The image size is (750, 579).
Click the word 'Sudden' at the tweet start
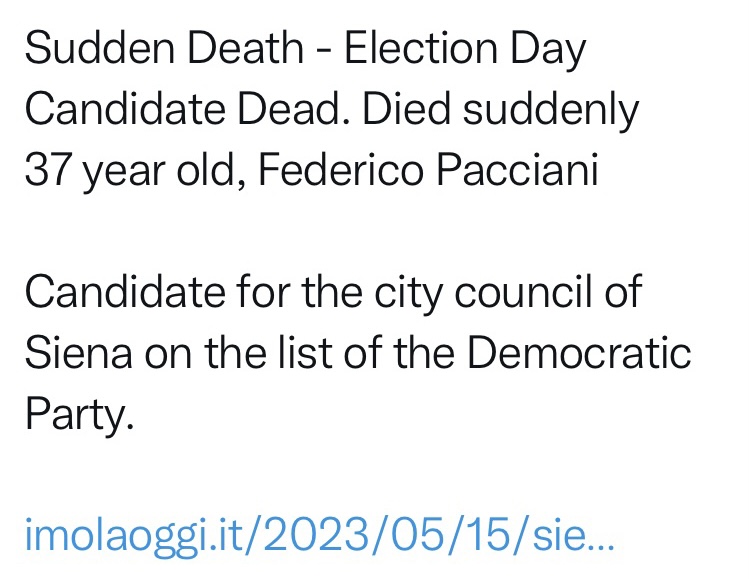[x=99, y=47]
